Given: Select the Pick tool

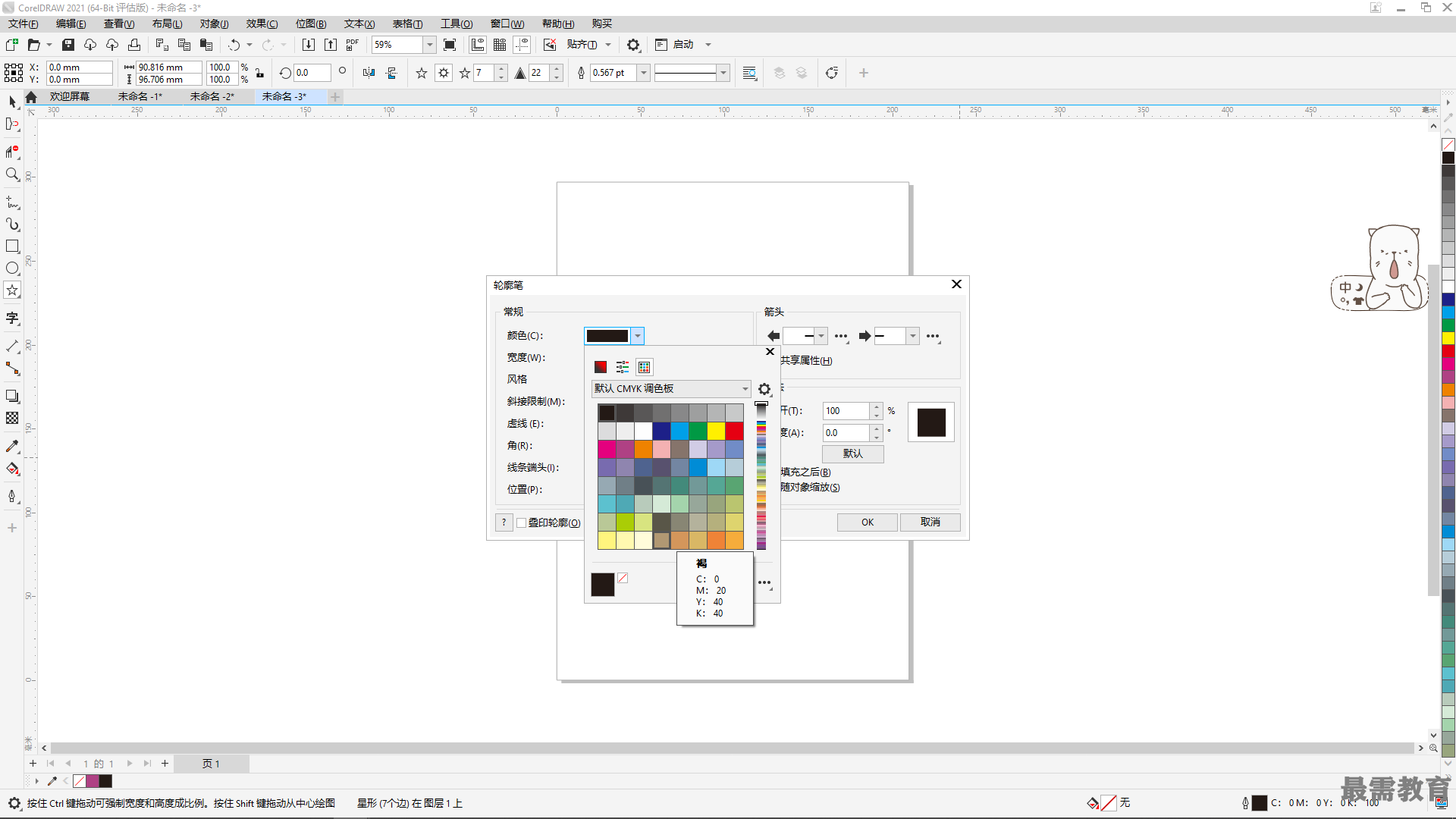Looking at the screenshot, I should coord(13,102).
